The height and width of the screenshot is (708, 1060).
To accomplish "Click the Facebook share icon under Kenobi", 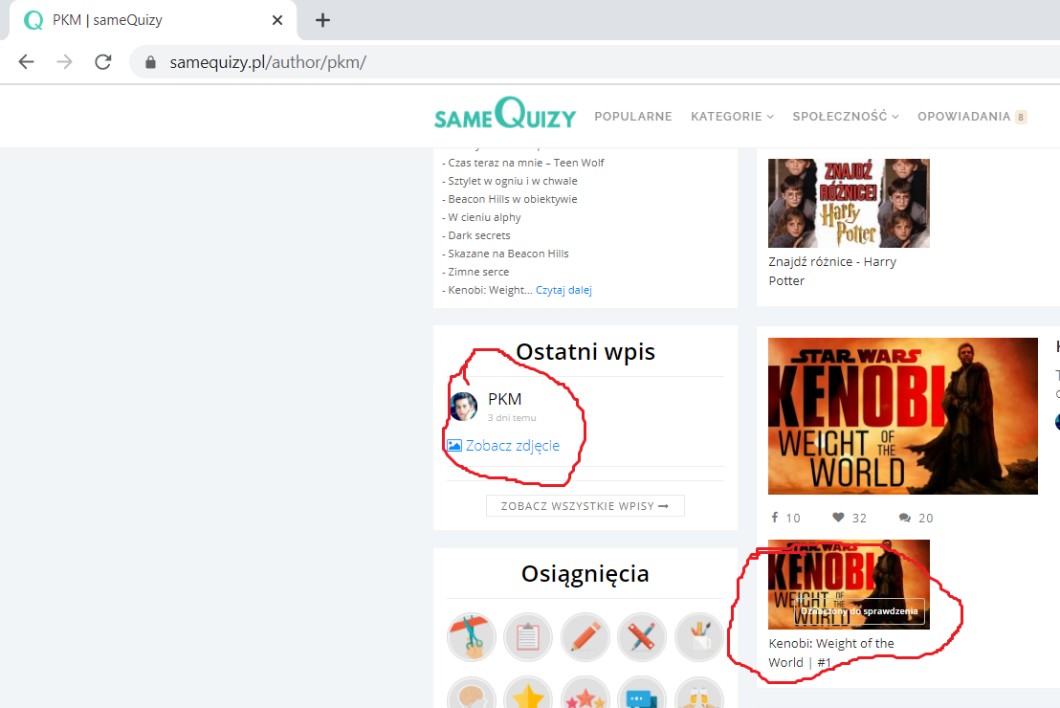I will coord(775,517).
